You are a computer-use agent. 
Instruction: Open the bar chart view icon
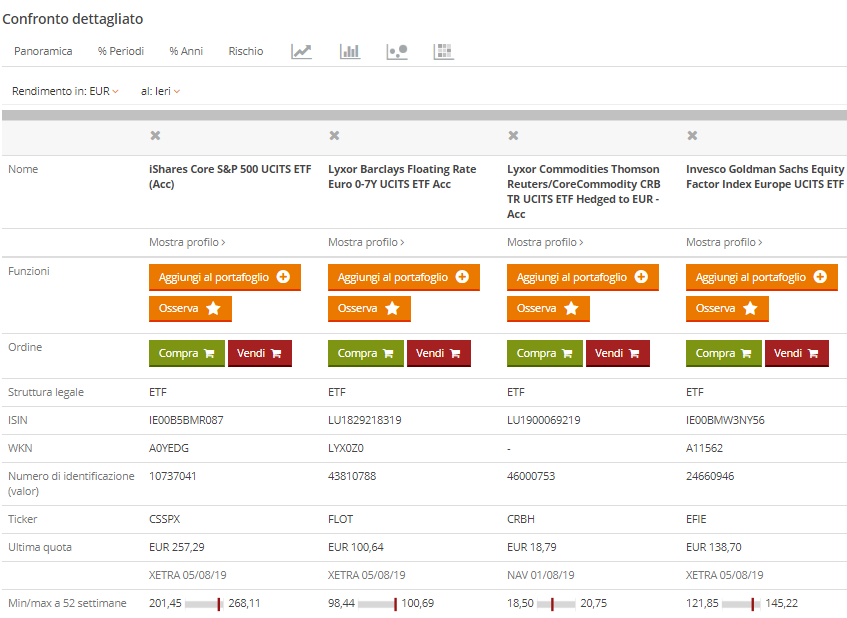pos(350,51)
